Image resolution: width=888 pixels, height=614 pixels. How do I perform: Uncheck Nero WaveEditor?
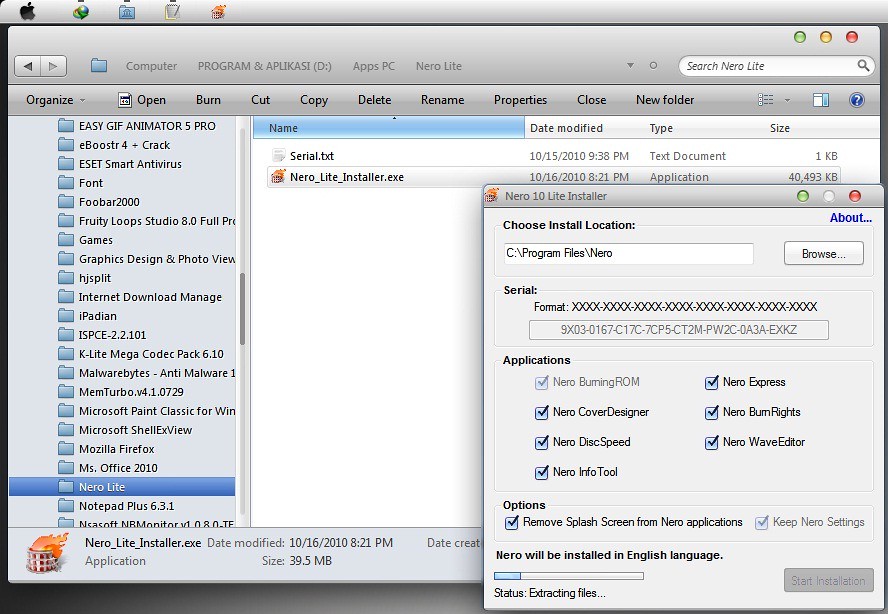(x=711, y=442)
